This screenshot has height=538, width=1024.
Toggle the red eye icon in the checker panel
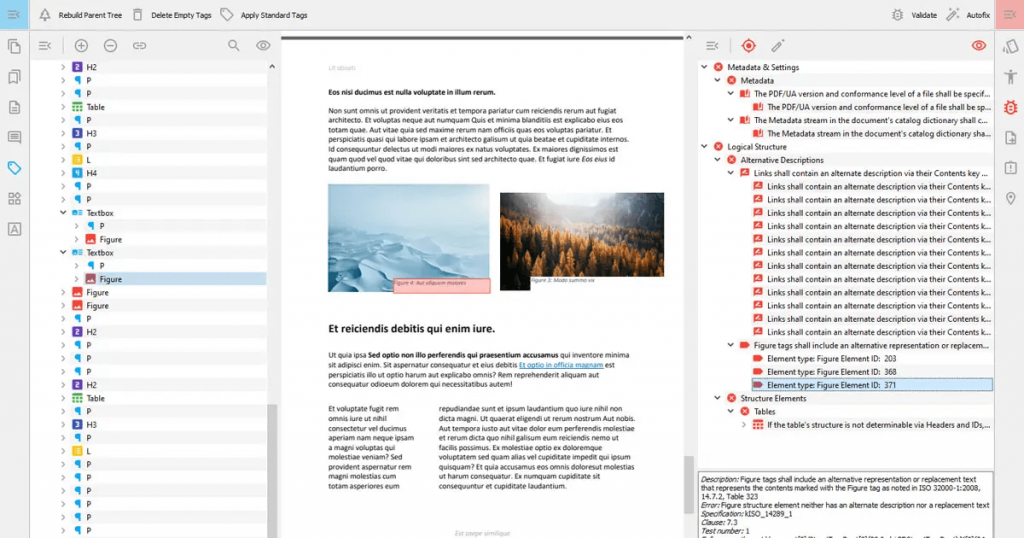point(978,46)
